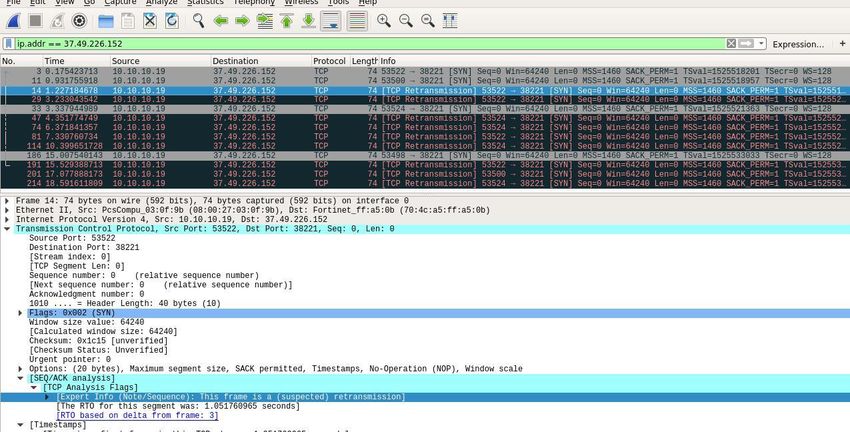Collapse the [Timestamps] node
Screen dimensions: 850x432
click(x=20, y=425)
